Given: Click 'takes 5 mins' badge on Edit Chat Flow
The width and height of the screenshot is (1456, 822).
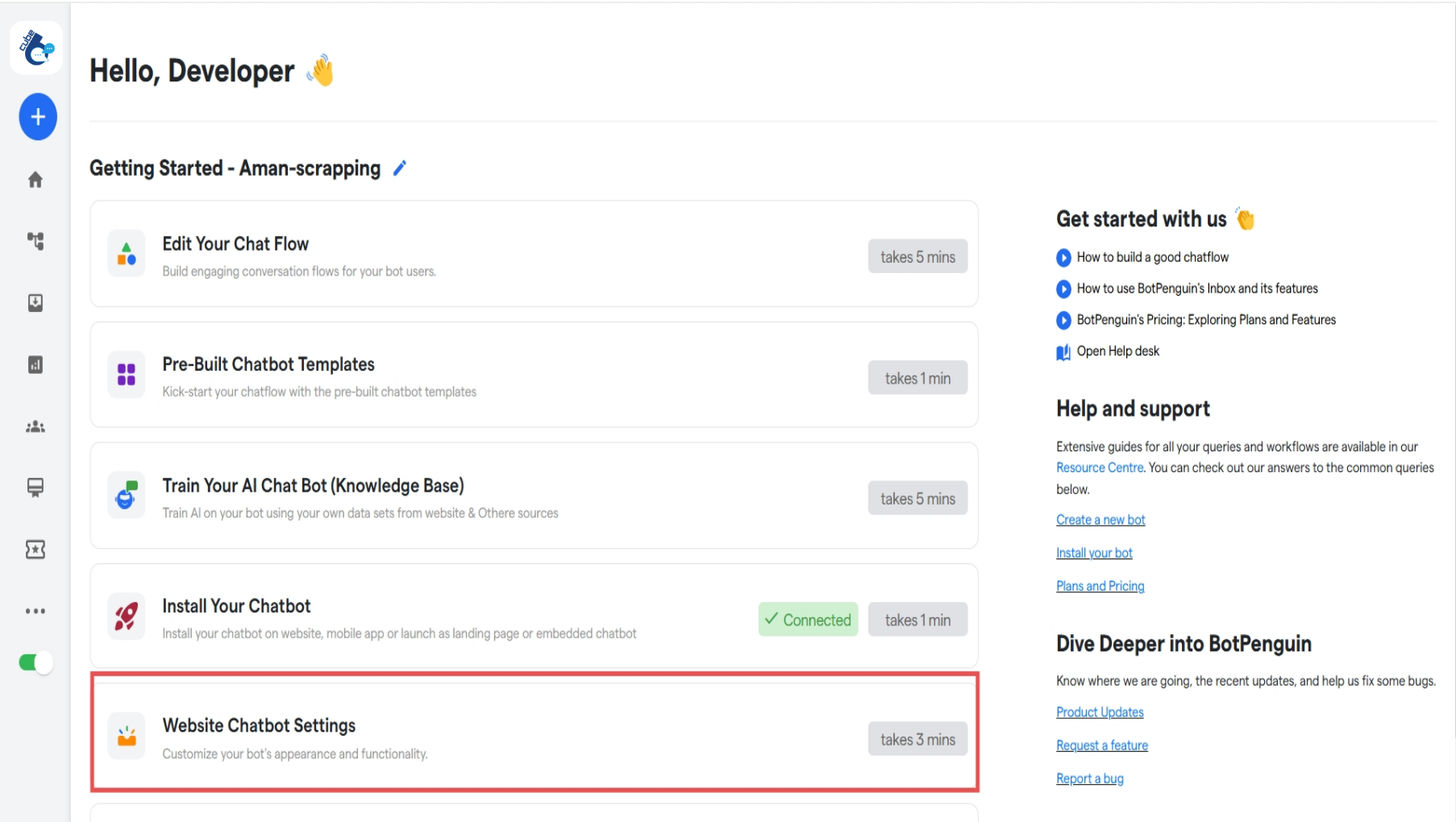Looking at the screenshot, I should 917,257.
